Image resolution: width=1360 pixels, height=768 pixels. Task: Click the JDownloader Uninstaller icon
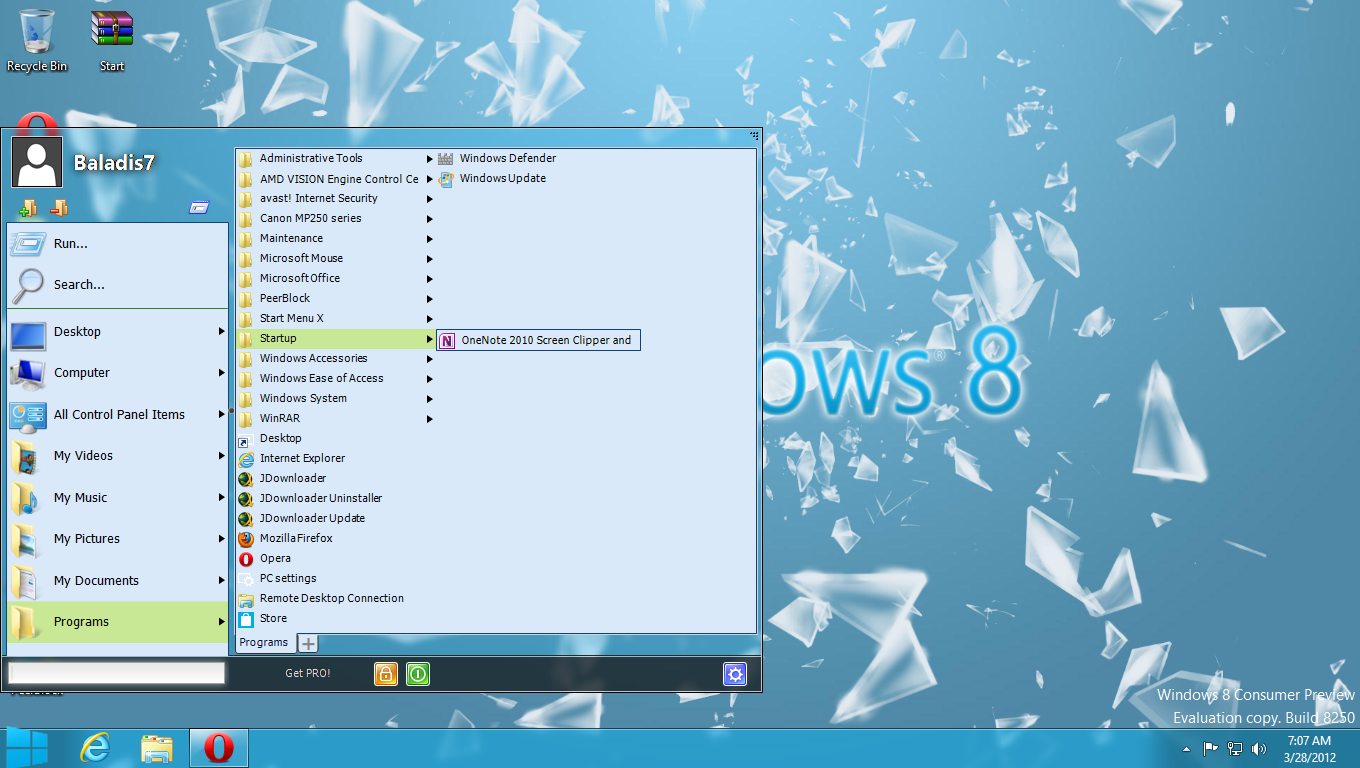click(245, 499)
